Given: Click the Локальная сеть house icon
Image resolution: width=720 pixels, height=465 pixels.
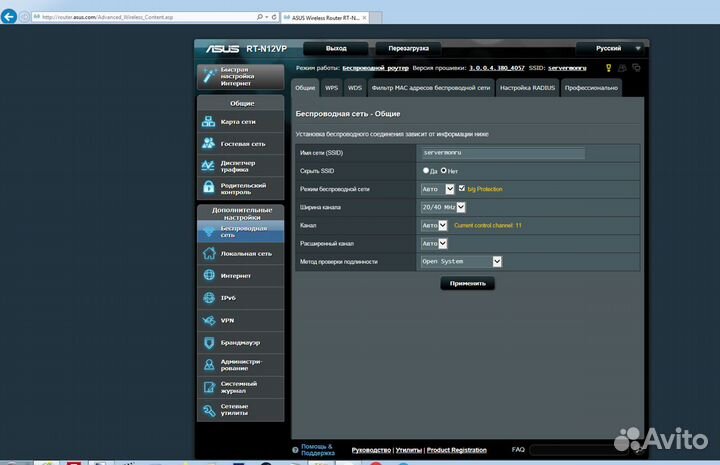Looking at the screenshot, I should tap(208, 254).
